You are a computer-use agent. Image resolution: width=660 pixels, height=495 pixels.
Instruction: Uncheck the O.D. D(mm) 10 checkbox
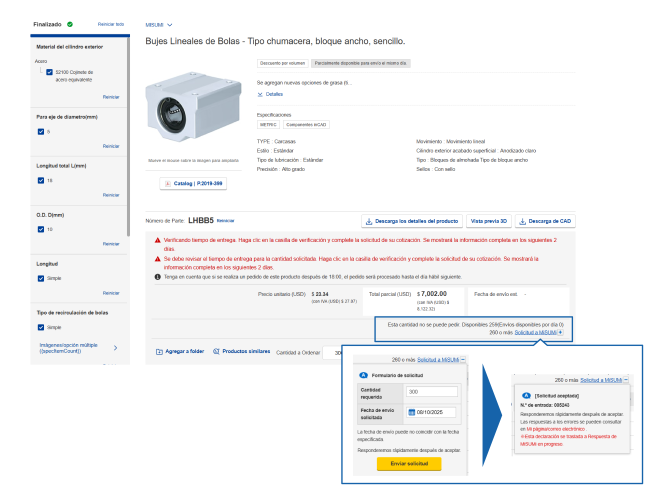(x=39, y=229)
